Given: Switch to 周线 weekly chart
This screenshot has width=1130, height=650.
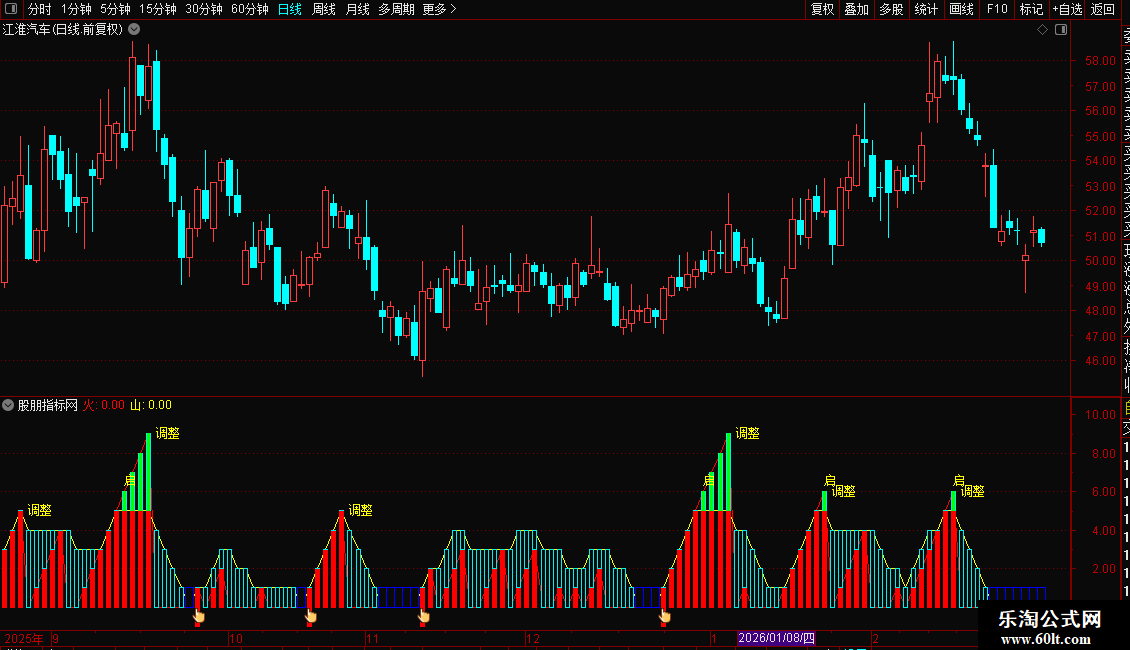Looking at the screenshot, I should (x=324, y=9).
